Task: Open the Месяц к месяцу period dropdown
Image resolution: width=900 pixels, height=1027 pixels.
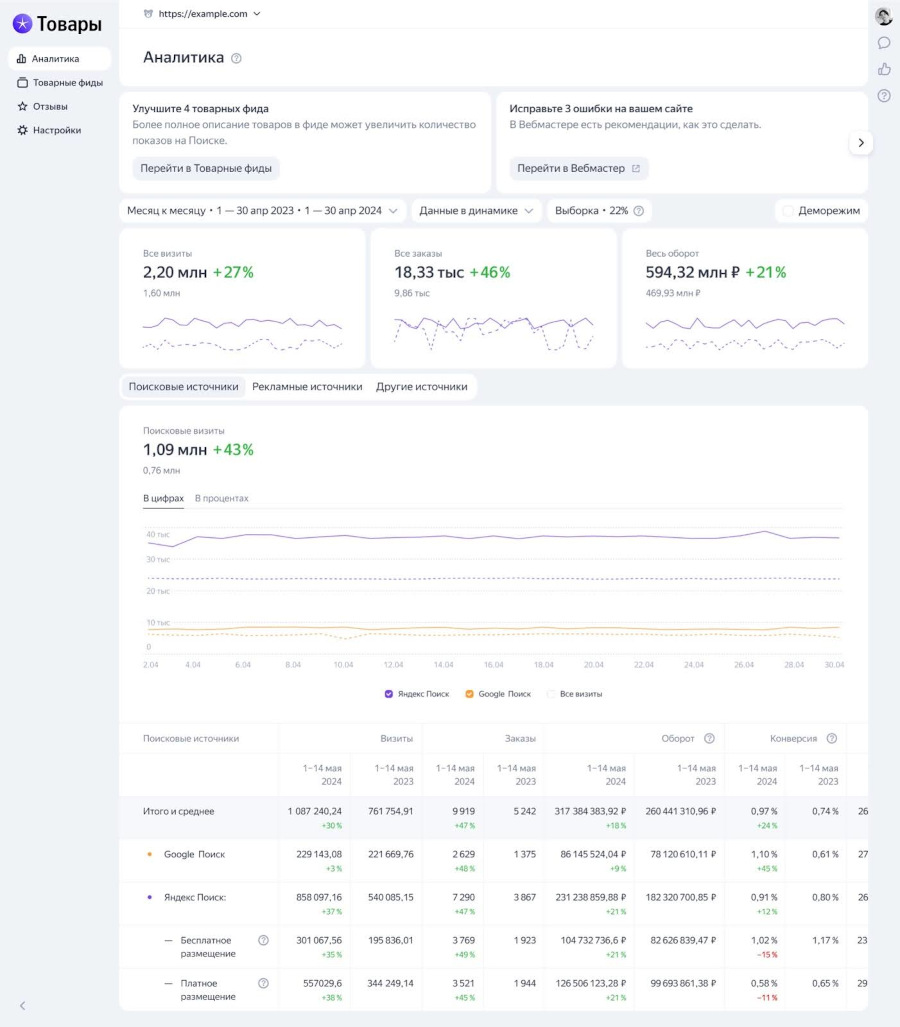Action: pos(262,211)
